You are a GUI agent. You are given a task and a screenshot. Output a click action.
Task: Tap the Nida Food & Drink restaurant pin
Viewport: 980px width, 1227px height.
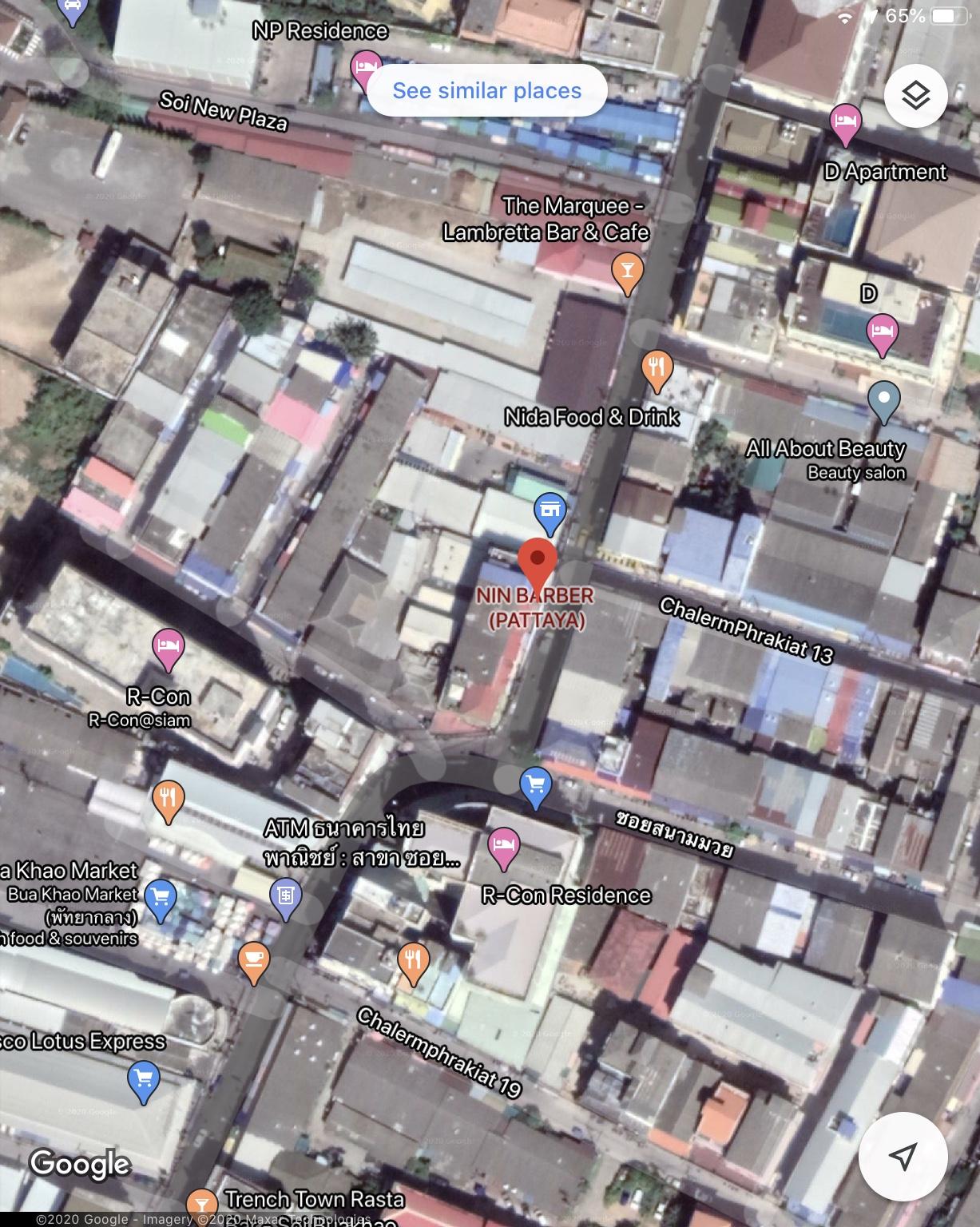click(x=657, y=371)
